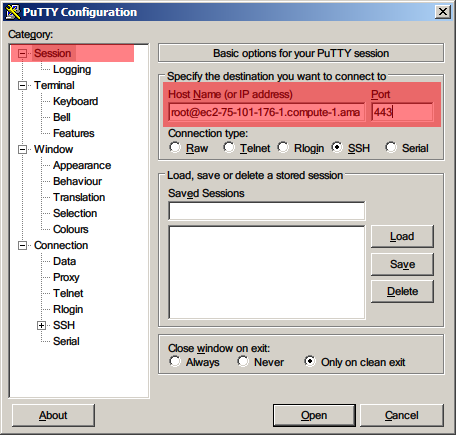The image size is (456, 435).
Task: Open the Colours category
Action: [x=71, y=229]
